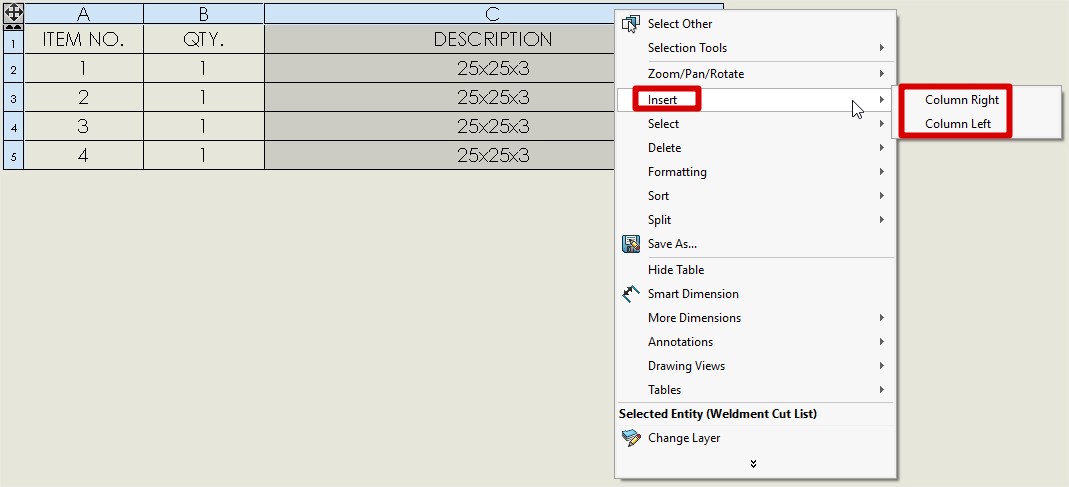The image size is (1069, 487).
Task: Click the Select Other cursor icon
Action: click(x=631, y=24)
